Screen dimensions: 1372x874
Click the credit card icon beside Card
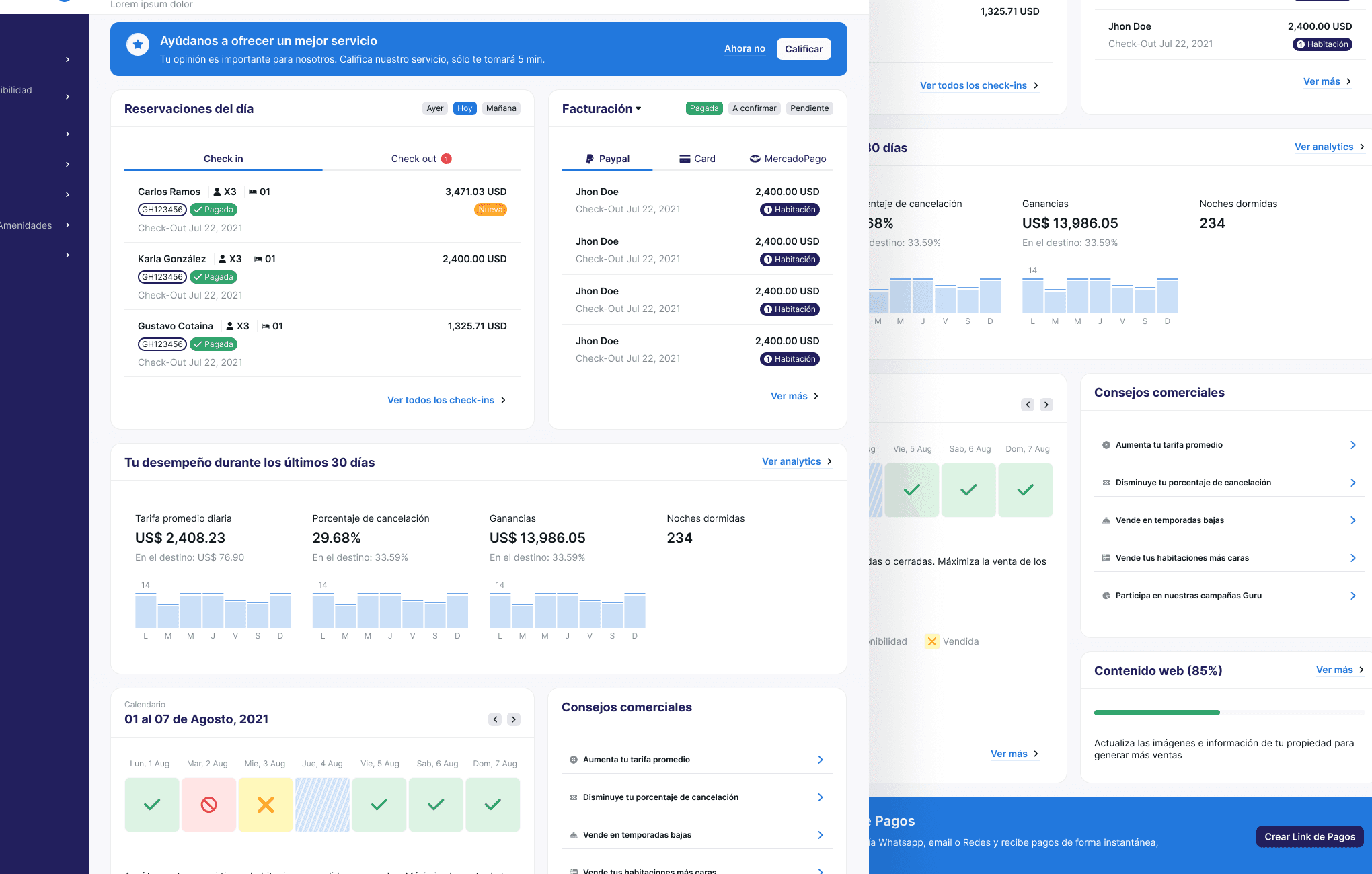[x=685, y=159]
